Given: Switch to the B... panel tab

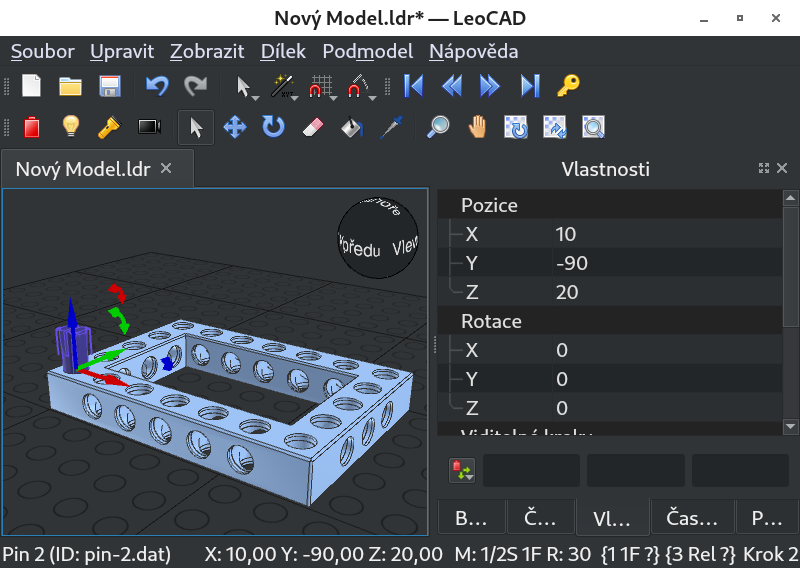Looking at the screenshot, I should click(471, 517).
